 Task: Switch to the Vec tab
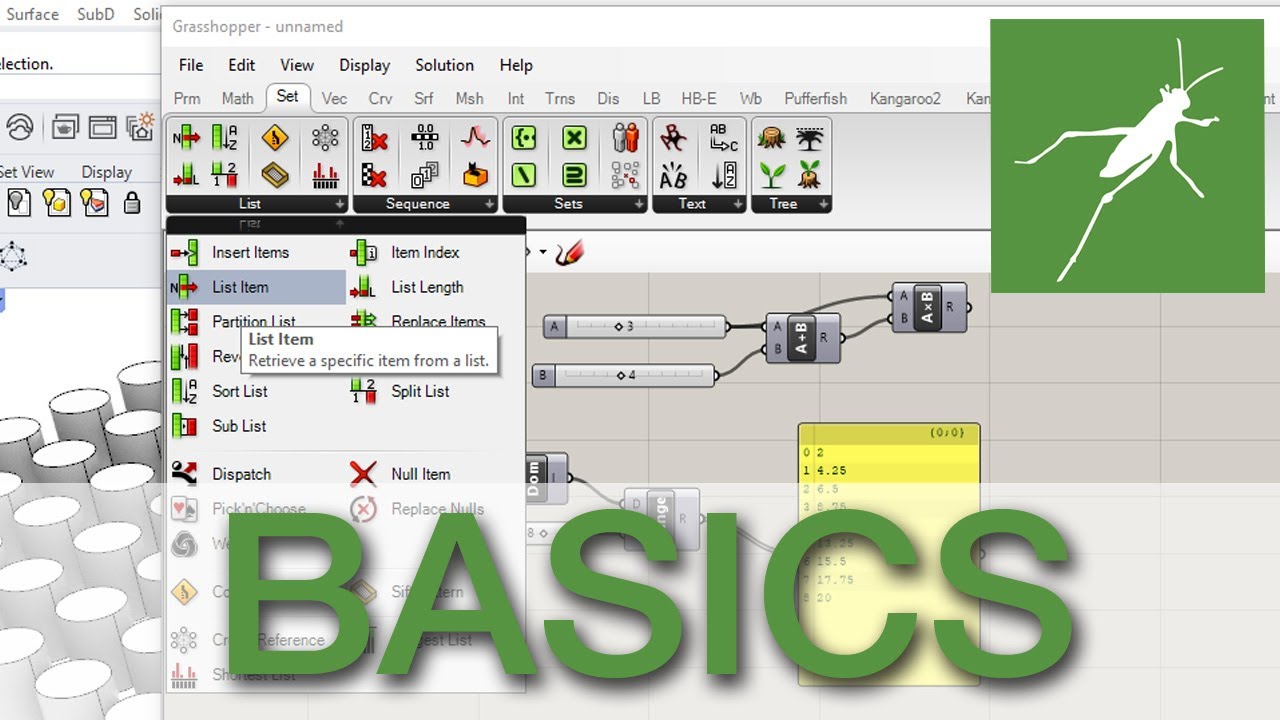click(x=335, y=98)
